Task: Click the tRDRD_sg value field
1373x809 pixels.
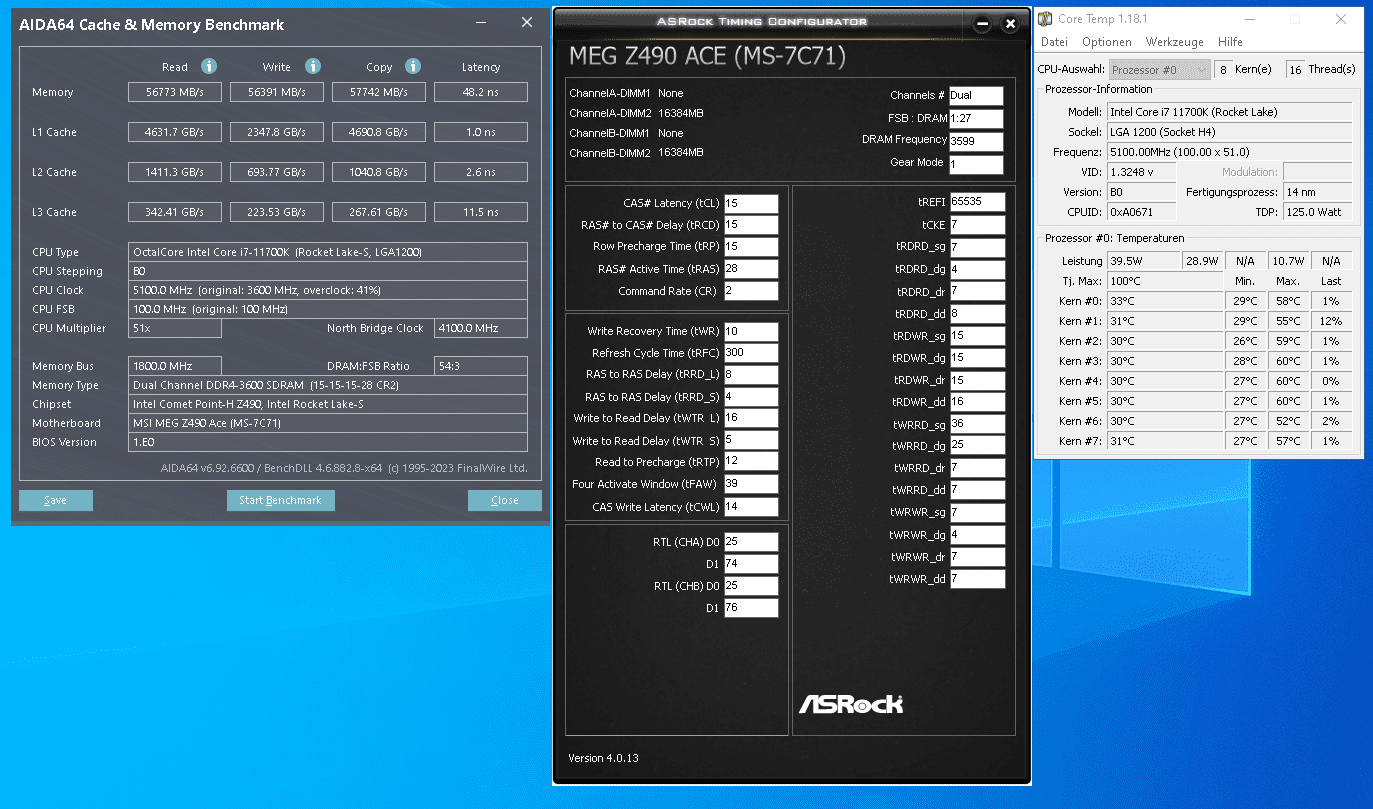Action: pos(977,247)
